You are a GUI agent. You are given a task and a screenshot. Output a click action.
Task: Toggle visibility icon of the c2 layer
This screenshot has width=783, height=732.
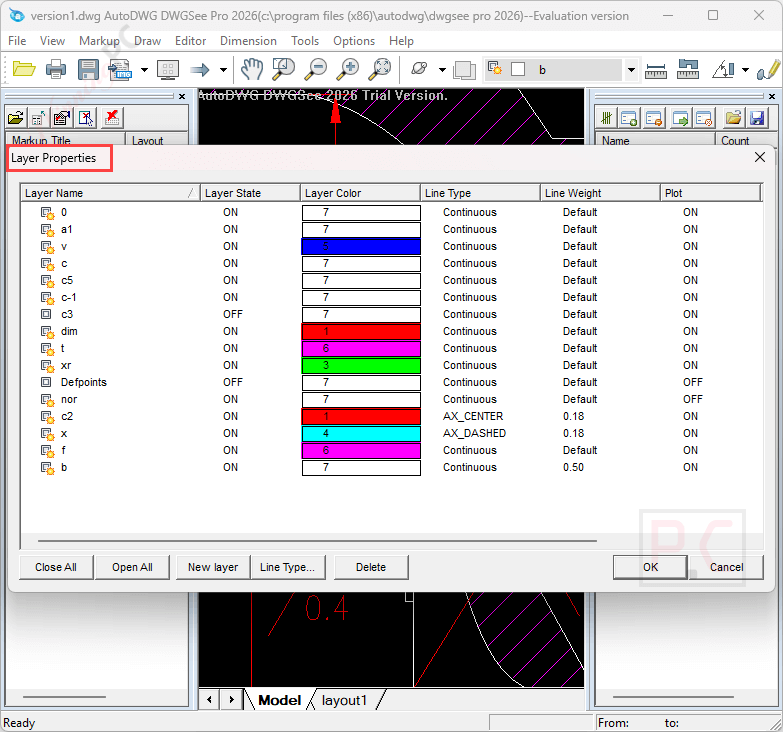[47, 416]
